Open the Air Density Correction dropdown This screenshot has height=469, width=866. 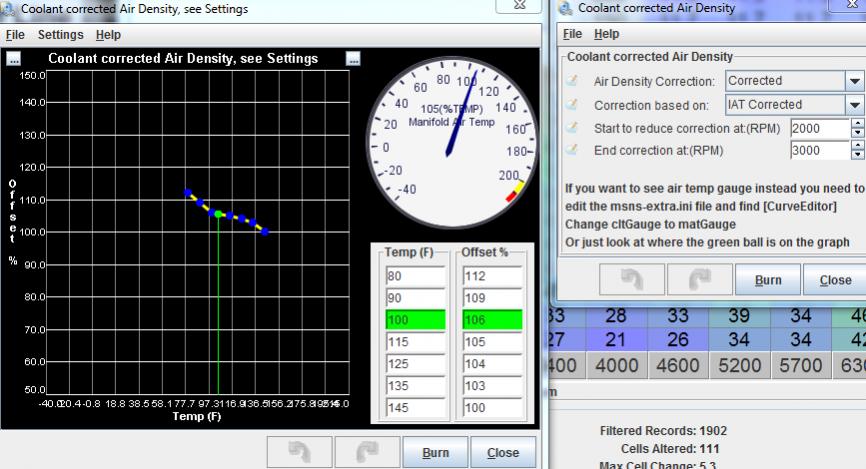pos(855,81)
